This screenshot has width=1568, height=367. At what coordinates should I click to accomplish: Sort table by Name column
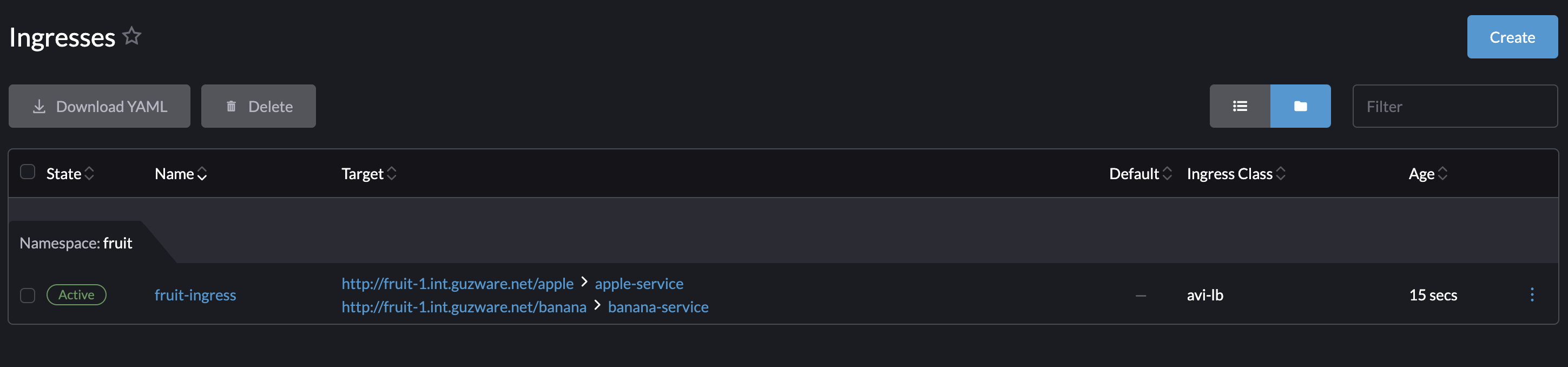coord(181,174)
